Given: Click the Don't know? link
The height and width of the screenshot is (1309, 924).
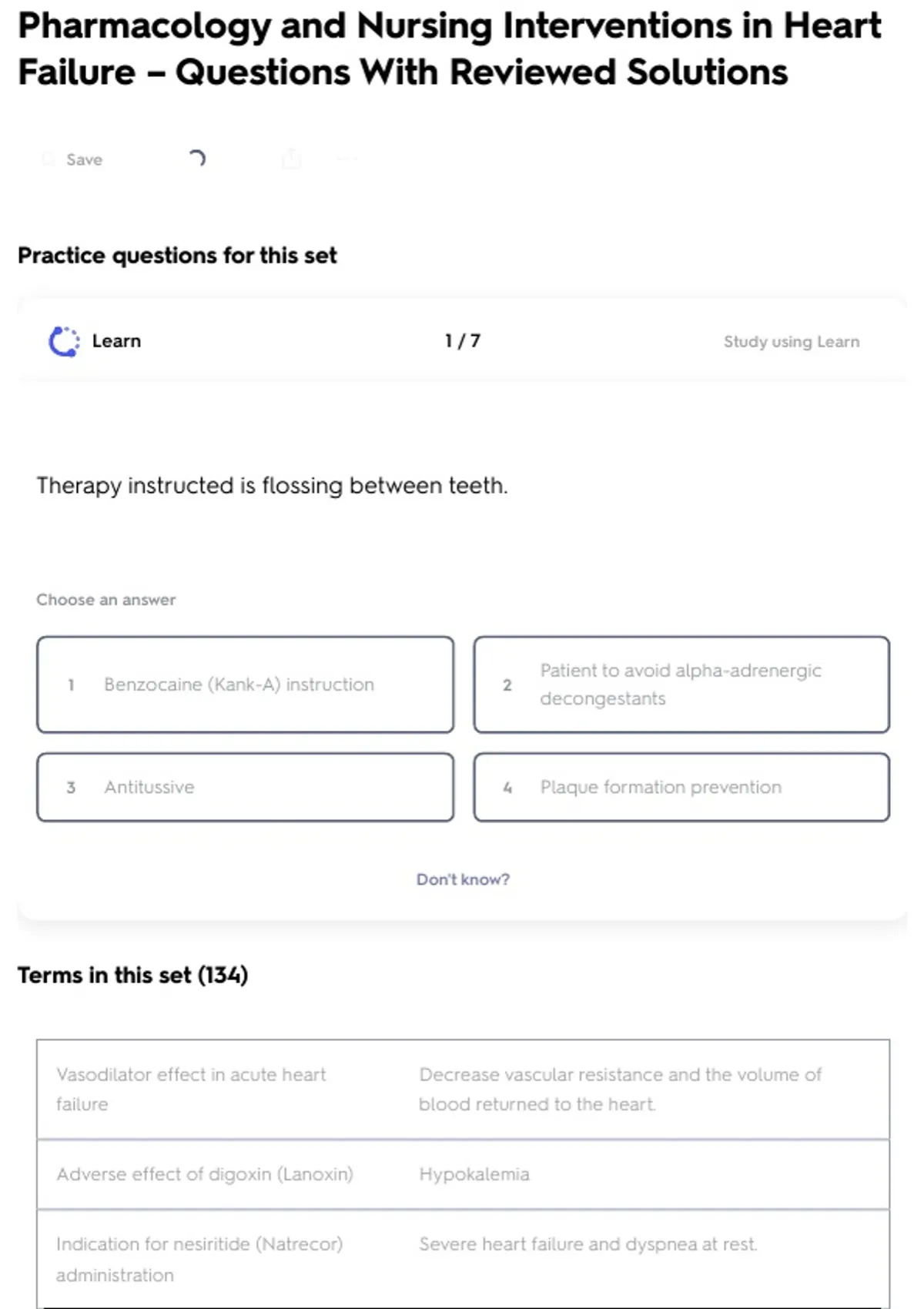Looking at the screenshot, I should tap(463, 879).
